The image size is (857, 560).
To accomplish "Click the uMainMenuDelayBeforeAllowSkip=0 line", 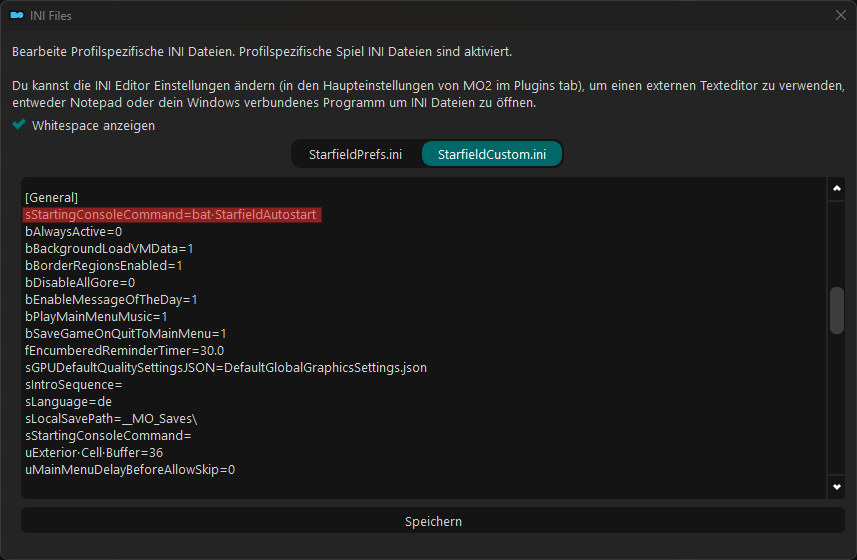I will (x=130, y=469).
